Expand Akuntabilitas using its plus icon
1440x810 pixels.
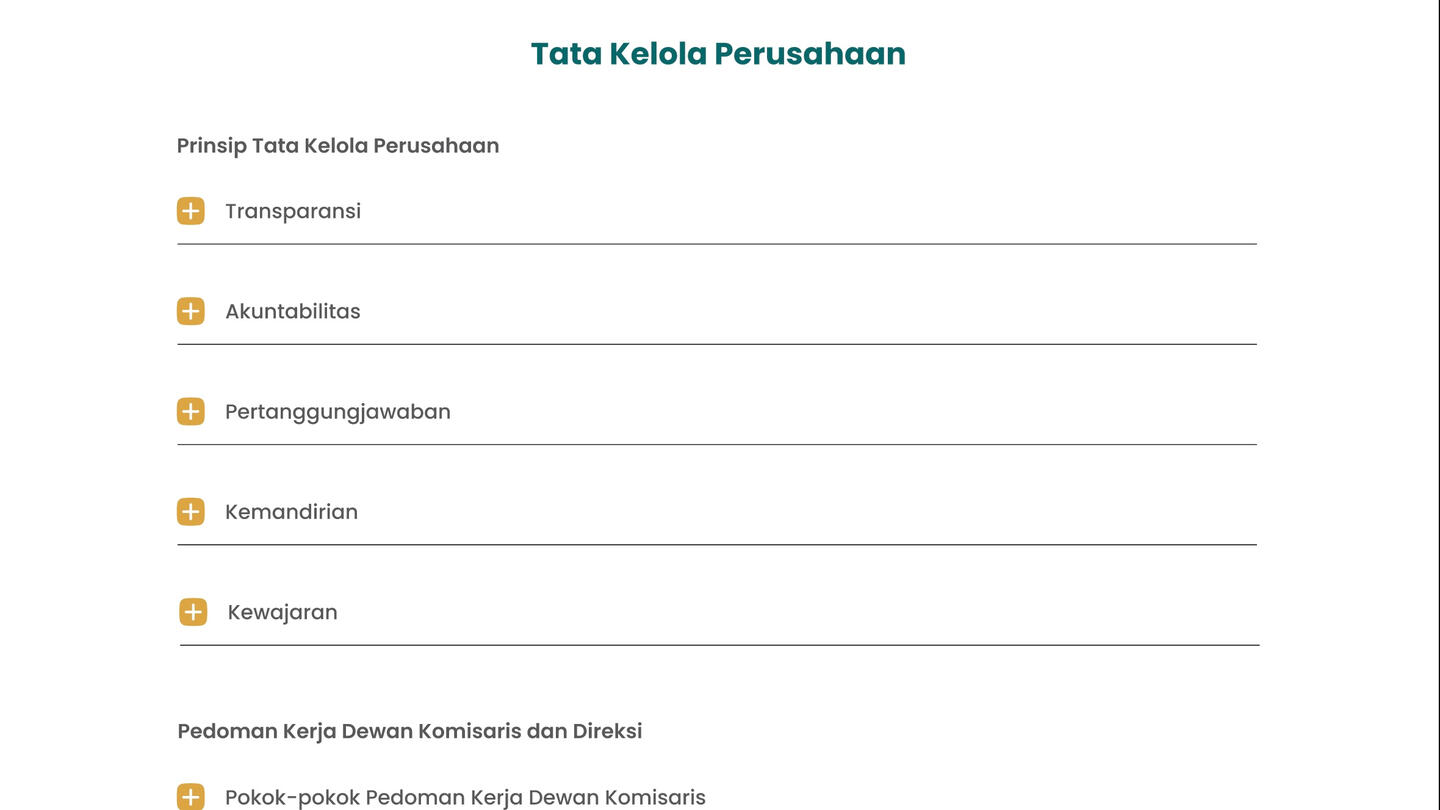click(x=191, y=311)
